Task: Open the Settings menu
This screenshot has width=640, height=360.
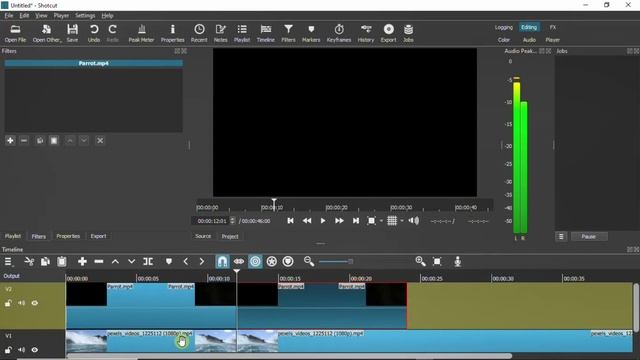Action: coord(85,16)
